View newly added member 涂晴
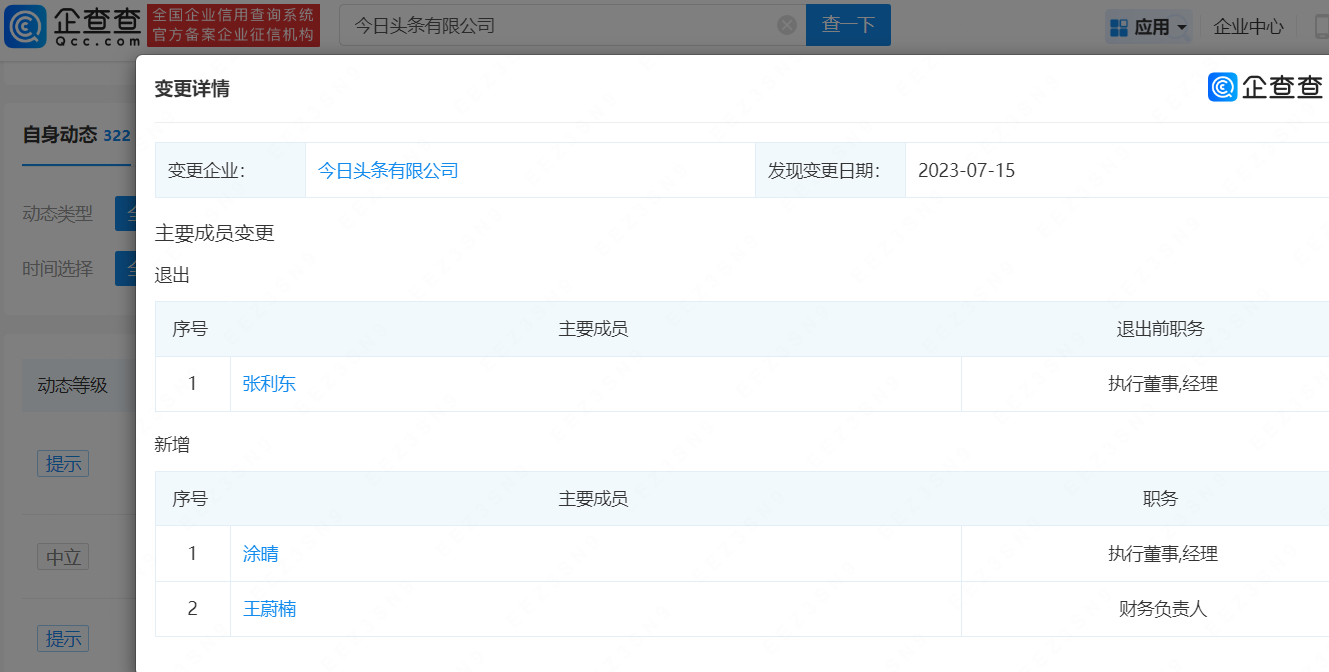The image size is (1329, 672). coord(261,553)
